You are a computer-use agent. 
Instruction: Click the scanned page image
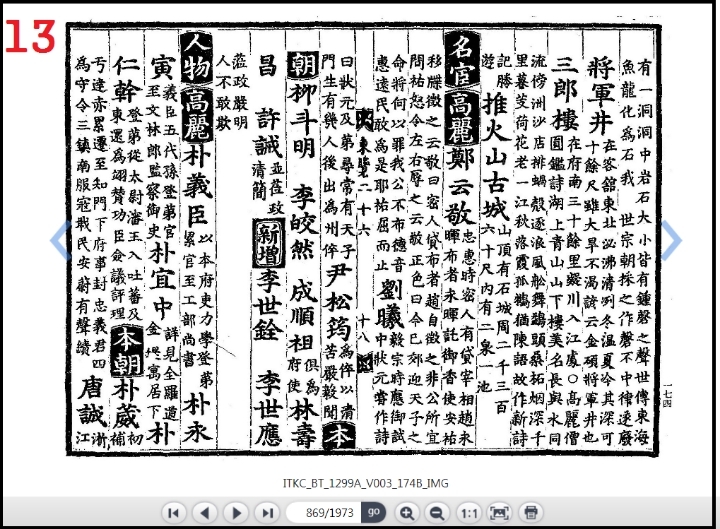(363, 239)
